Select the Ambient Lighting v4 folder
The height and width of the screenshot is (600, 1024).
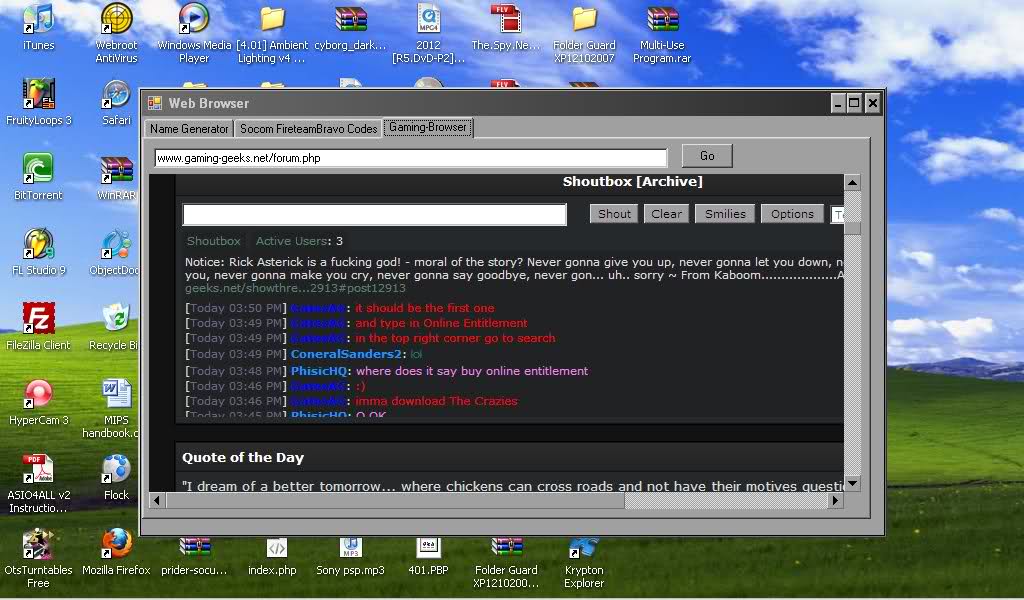click(x=272, y=33)
